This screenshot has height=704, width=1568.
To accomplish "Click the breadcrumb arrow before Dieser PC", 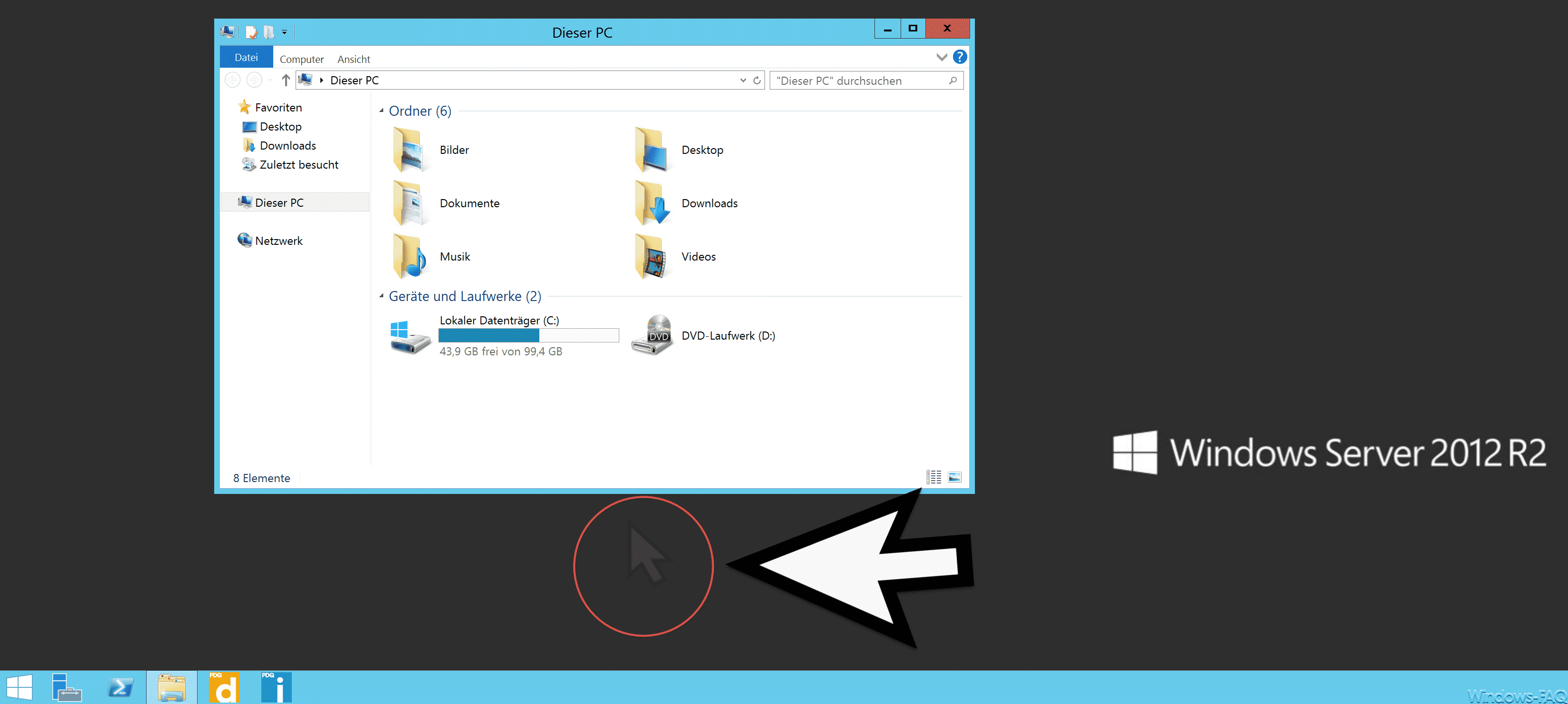I will pos(321,80).
